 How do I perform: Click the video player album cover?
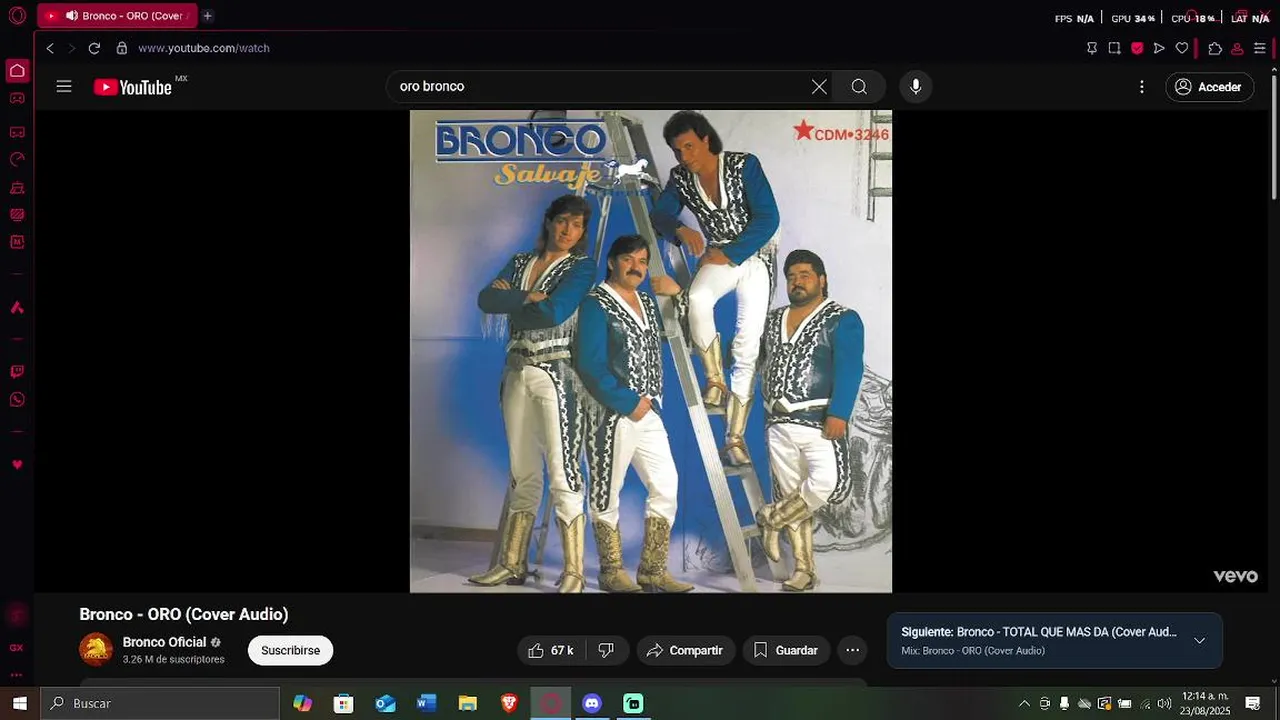651,351
